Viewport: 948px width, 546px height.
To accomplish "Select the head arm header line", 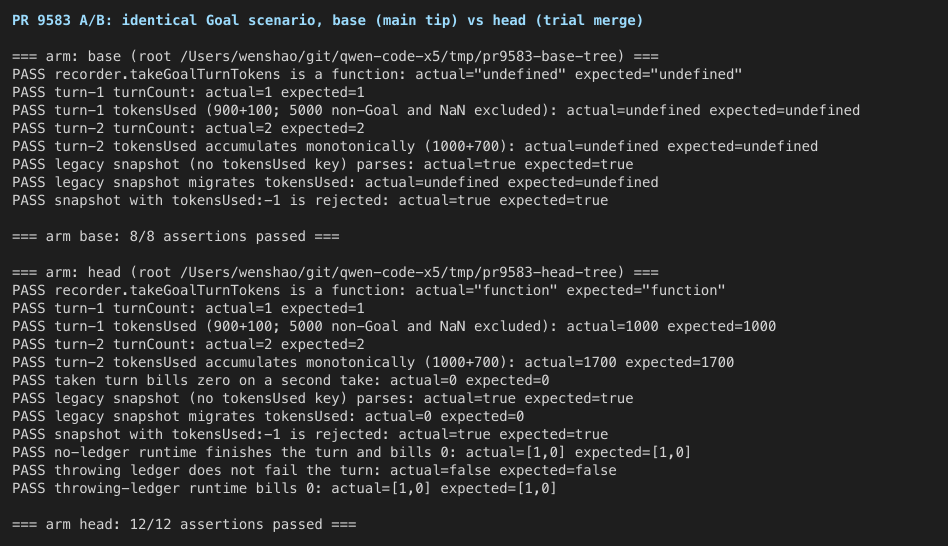I will 335,273.
